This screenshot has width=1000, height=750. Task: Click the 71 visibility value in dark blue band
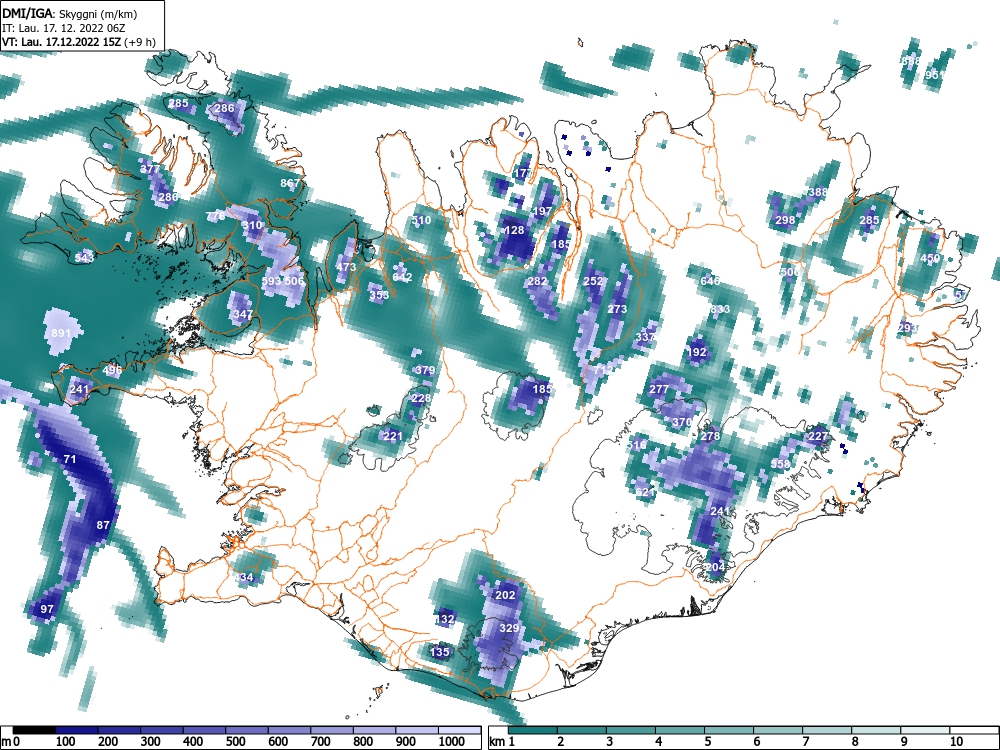click(x=70, y=459)
